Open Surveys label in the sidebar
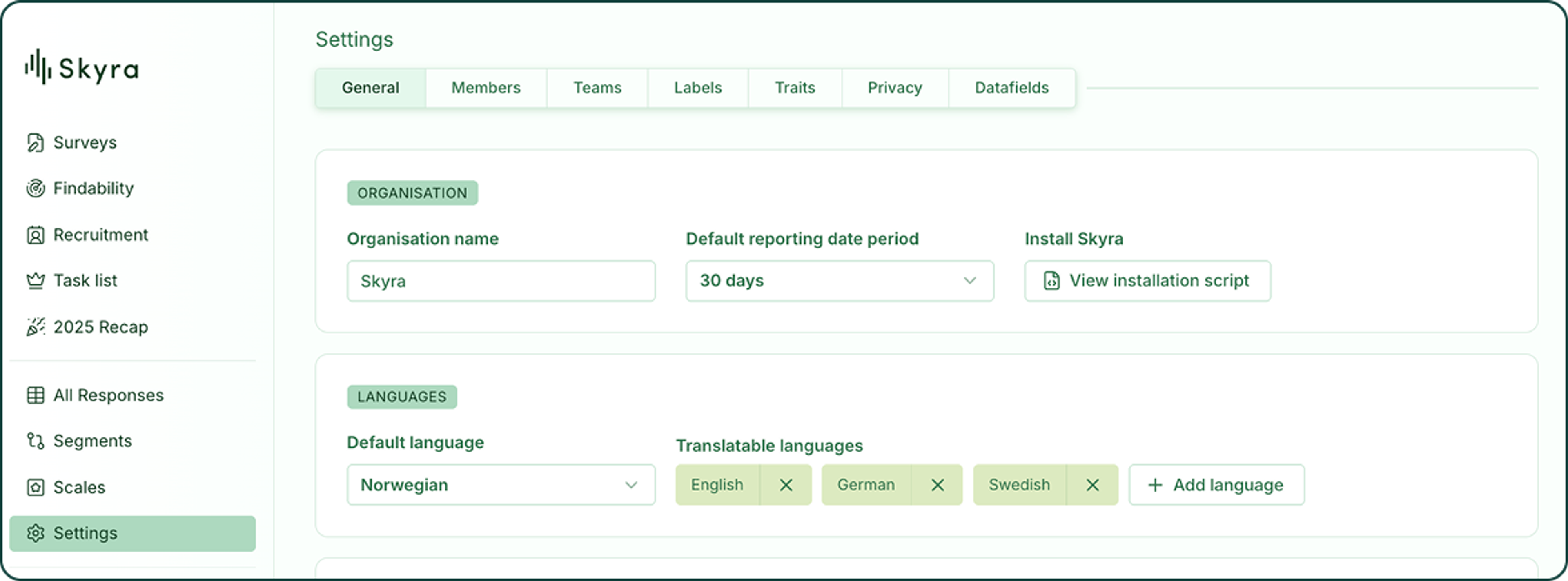The width and height of the screenshot is (1568, 581). [85, 142]
